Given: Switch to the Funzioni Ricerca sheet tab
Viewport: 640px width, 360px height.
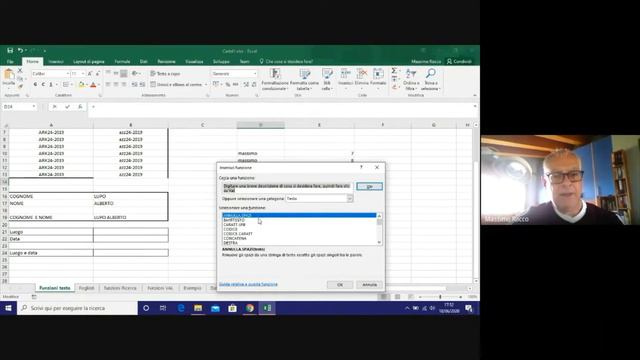Looking at the screenshot, I should tap(120, 288).
